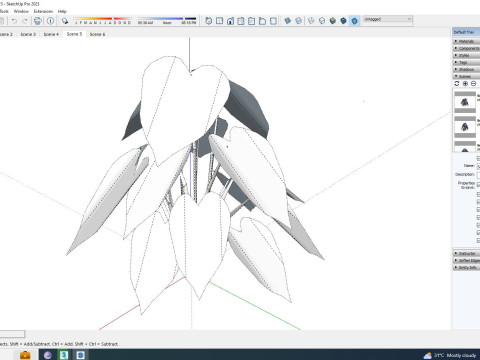Select Wireframe face style
Screen dimensions: 480x360
point(311,21)
